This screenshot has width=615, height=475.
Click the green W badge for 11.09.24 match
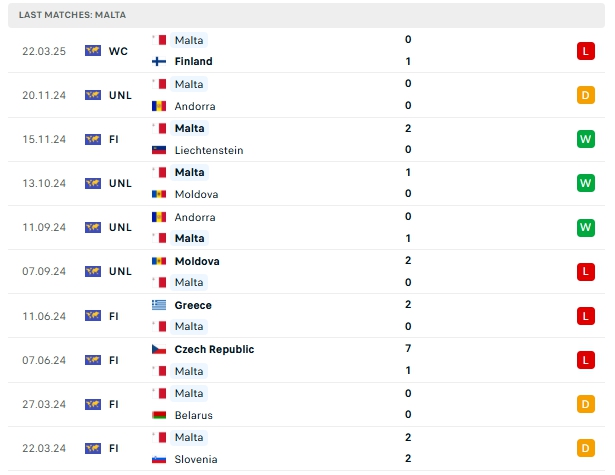coord(586,227)
